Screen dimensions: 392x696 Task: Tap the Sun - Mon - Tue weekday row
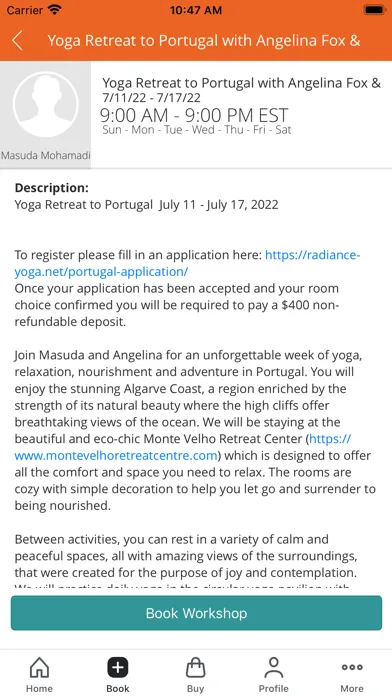197,130
